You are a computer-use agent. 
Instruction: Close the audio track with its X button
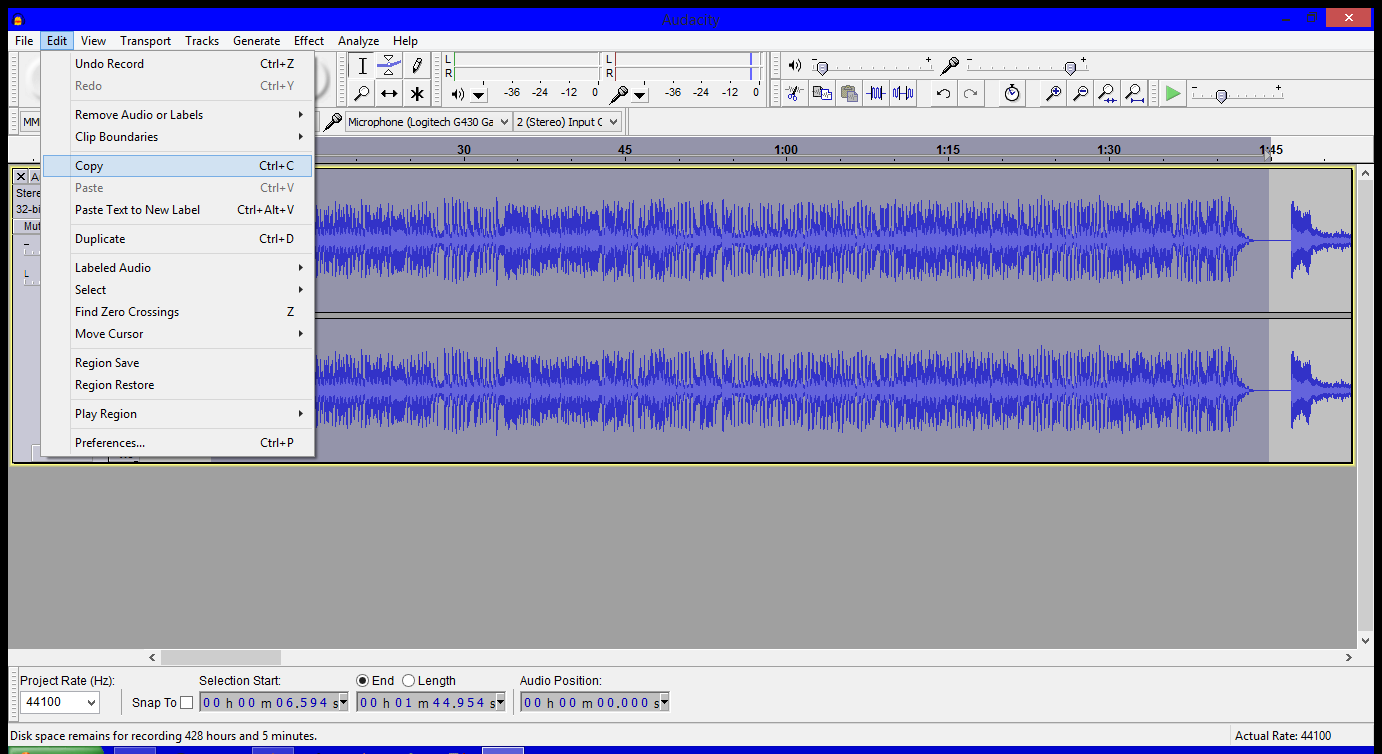click(20, 177)
